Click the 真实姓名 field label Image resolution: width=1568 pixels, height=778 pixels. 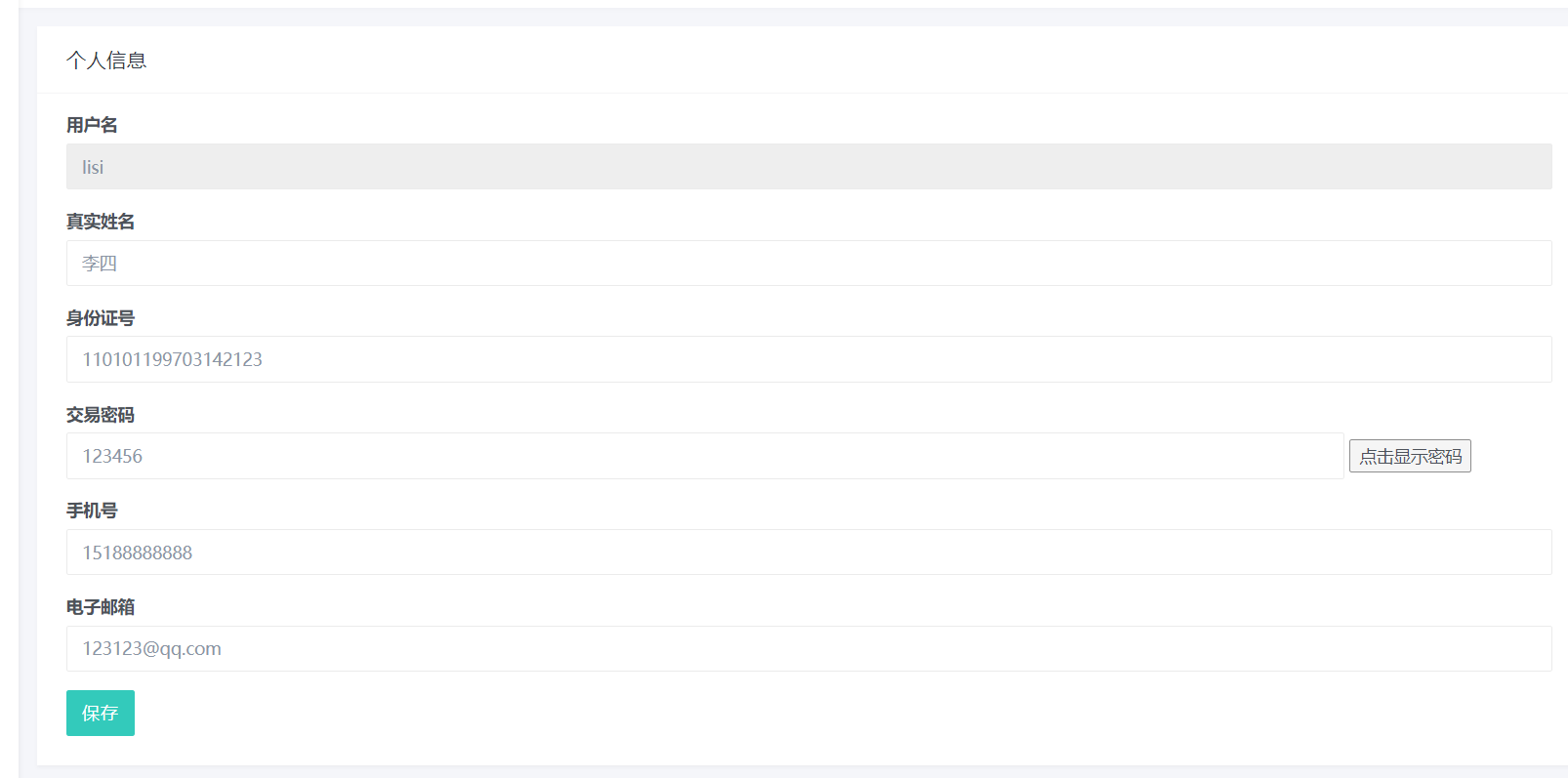click(x=101, y=222)
